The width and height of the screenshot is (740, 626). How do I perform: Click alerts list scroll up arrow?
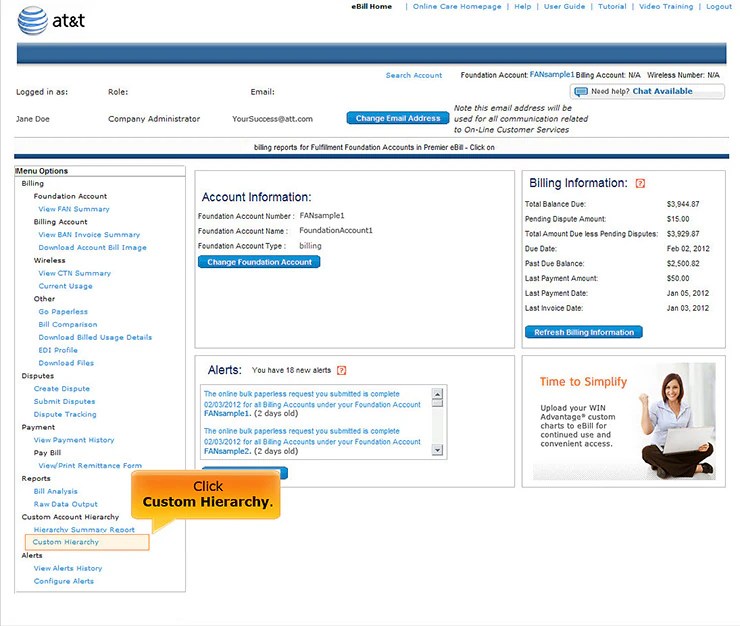point(437,394)
